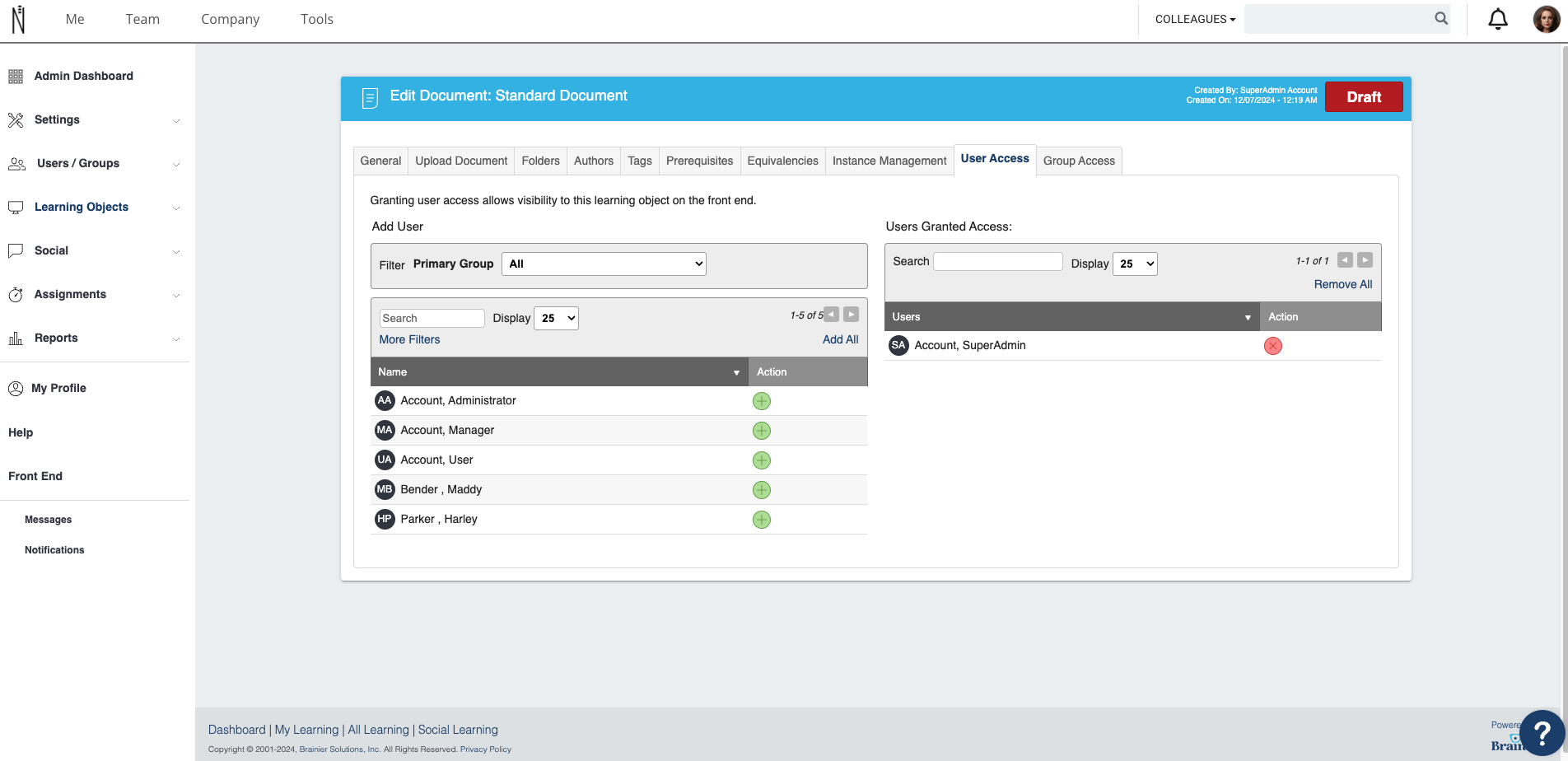Viewport: 1568px width, 761px height.
Task: Click the Search field under Users Granted Access
Action: tap(998, 261)
